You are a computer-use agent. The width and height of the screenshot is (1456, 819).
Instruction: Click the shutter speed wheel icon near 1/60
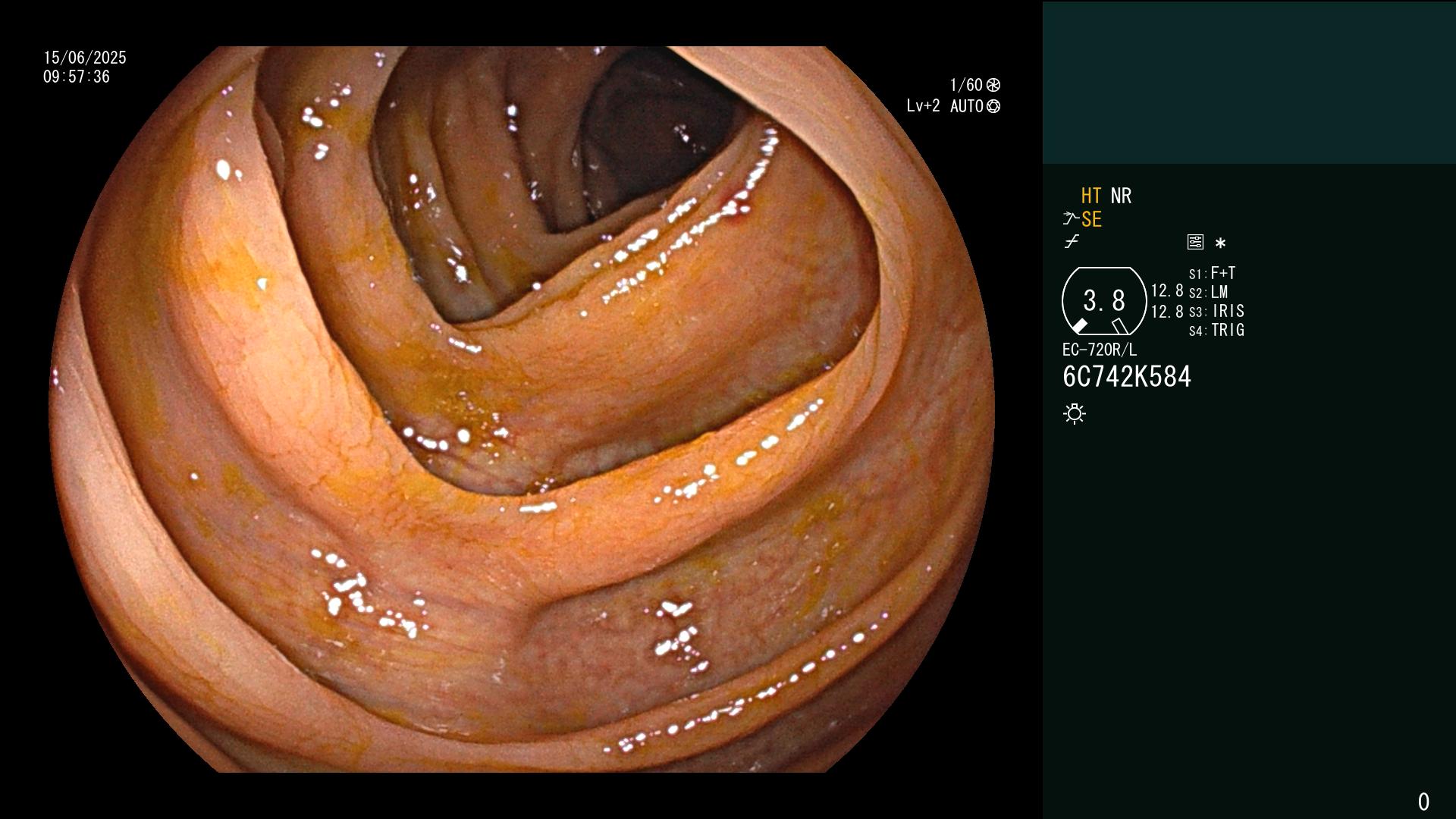point(993,85)
